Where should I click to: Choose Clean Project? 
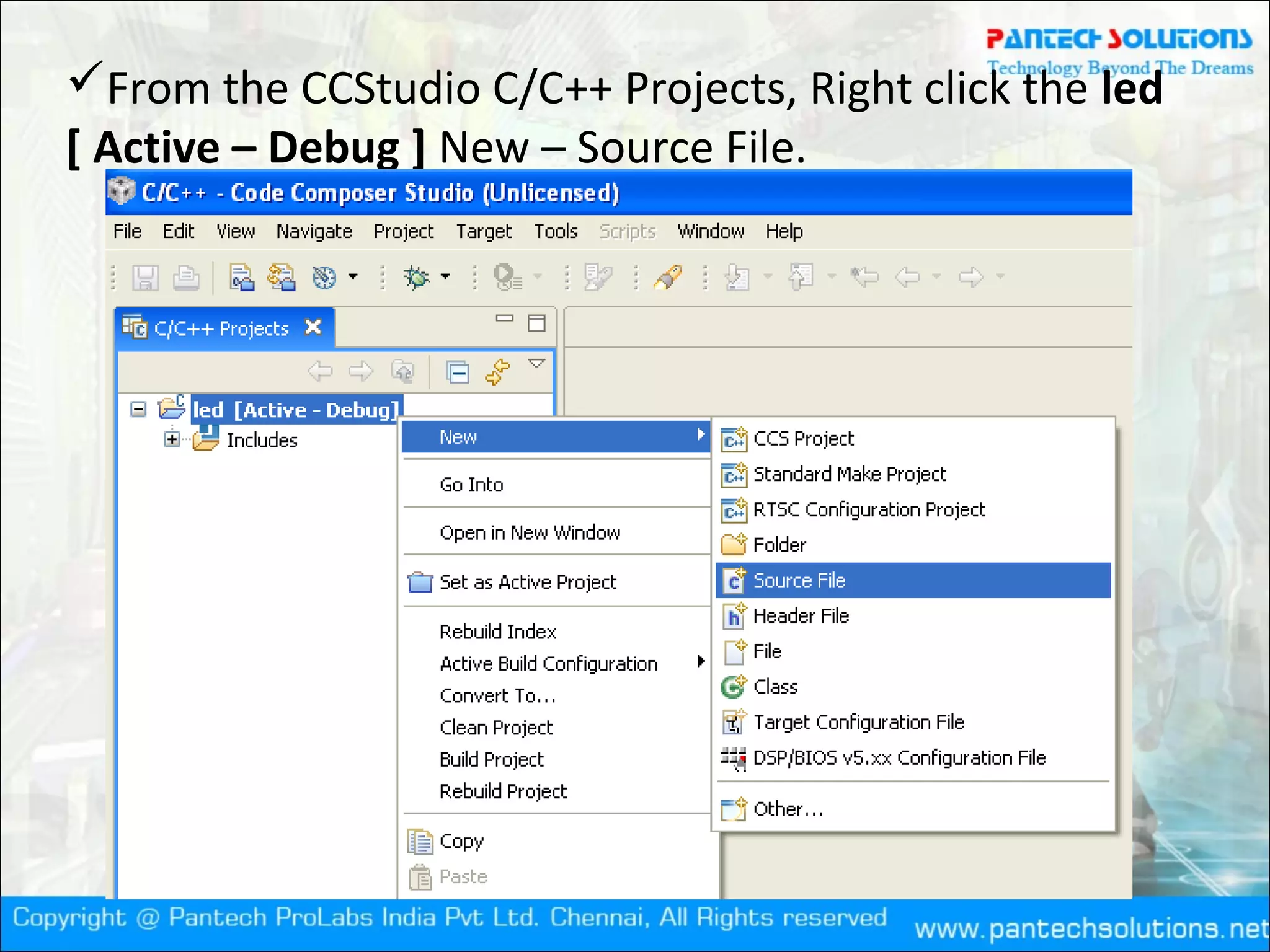556,727
